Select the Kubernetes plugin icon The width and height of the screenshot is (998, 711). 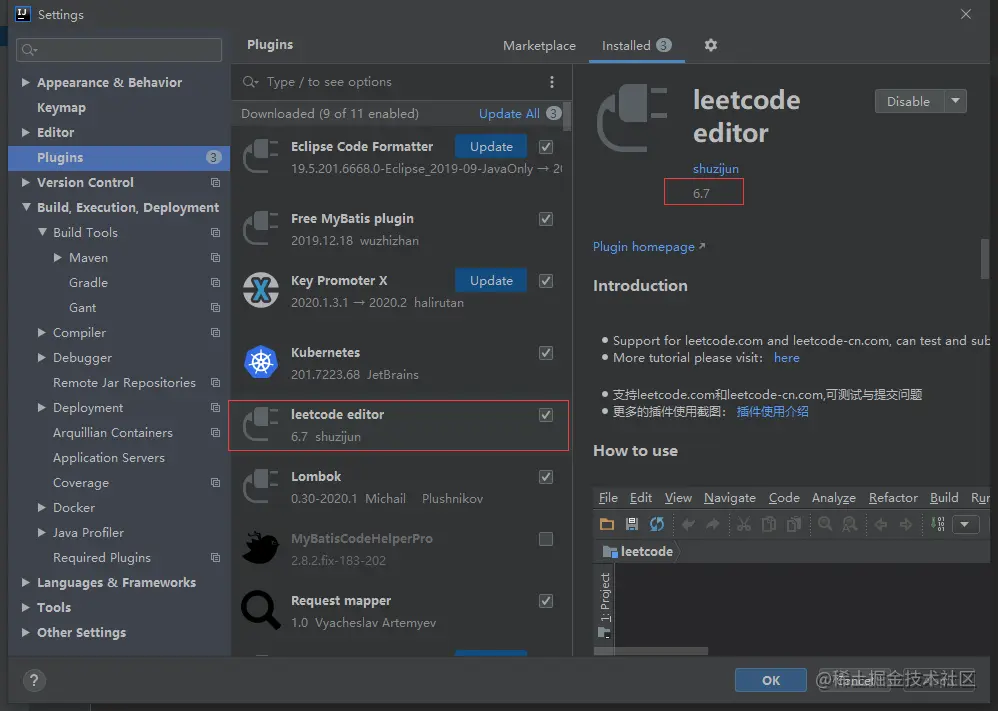pos(261,362)
